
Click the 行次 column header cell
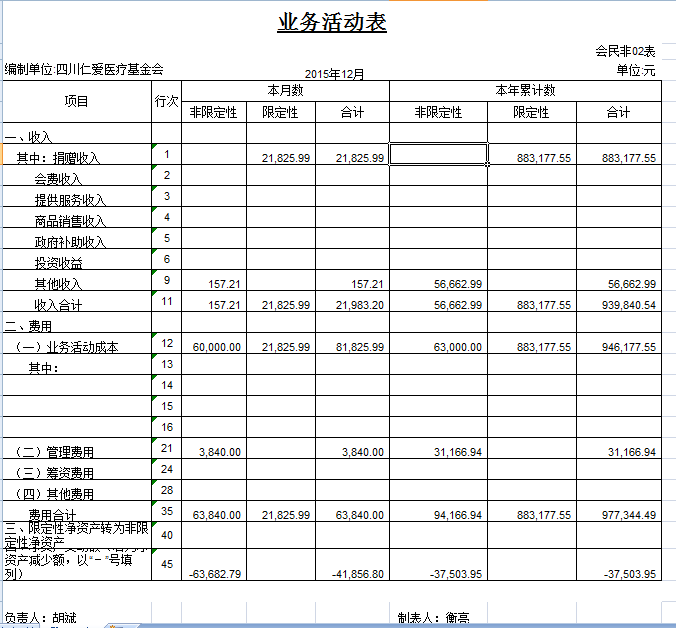point(167,101)
